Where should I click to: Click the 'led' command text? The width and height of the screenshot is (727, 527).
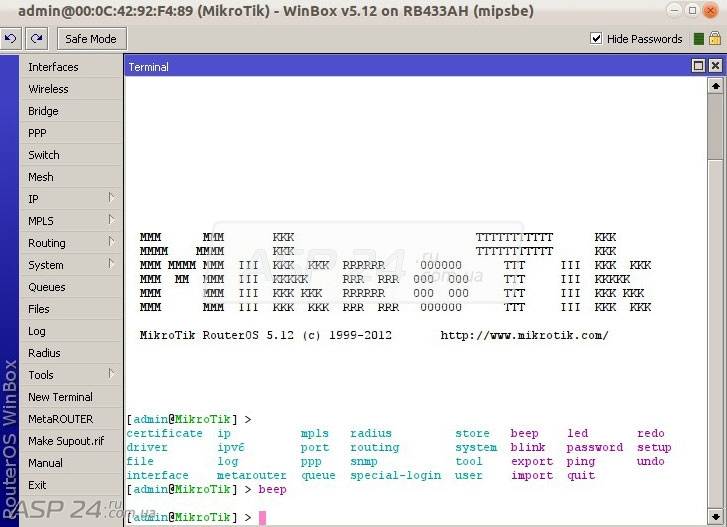pyautogui.click(x=578, y=433)
